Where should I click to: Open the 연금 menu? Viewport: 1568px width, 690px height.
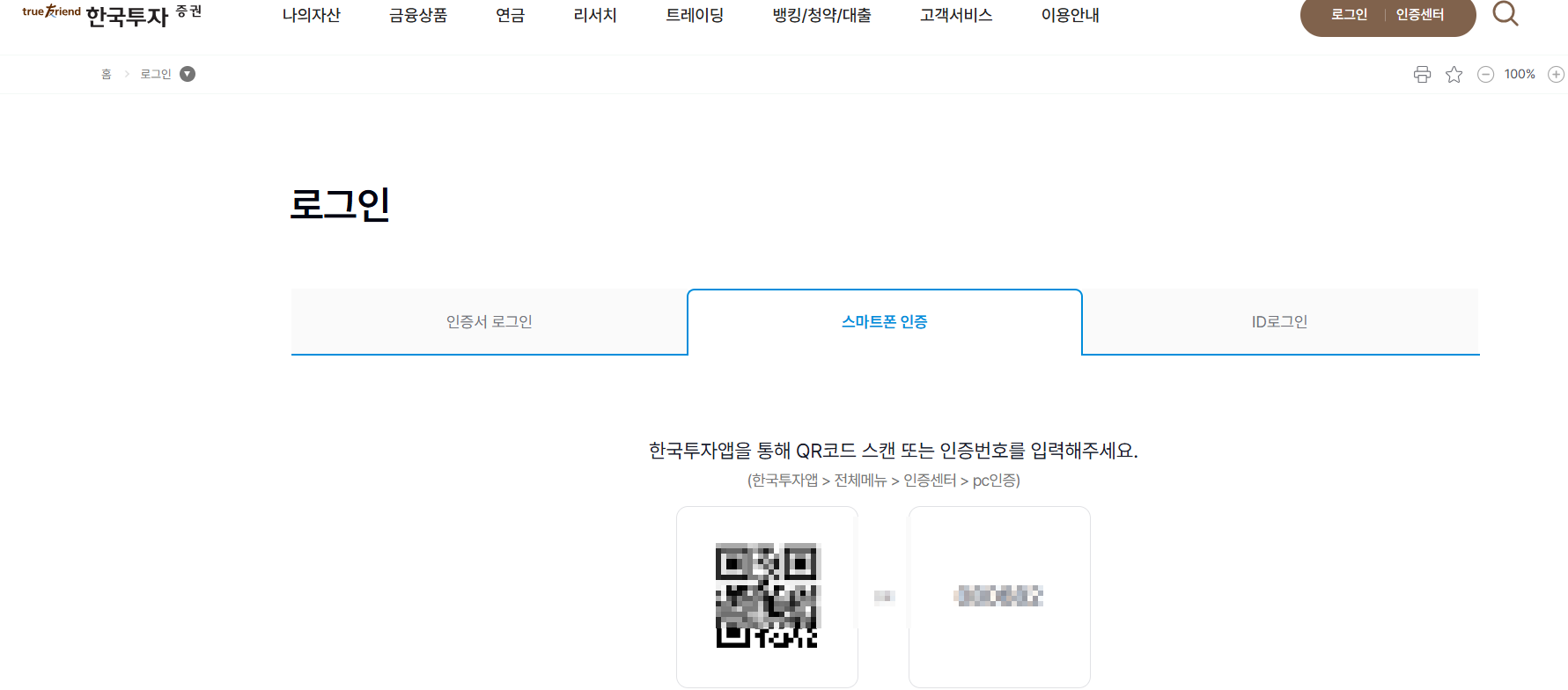pos(511,15)
